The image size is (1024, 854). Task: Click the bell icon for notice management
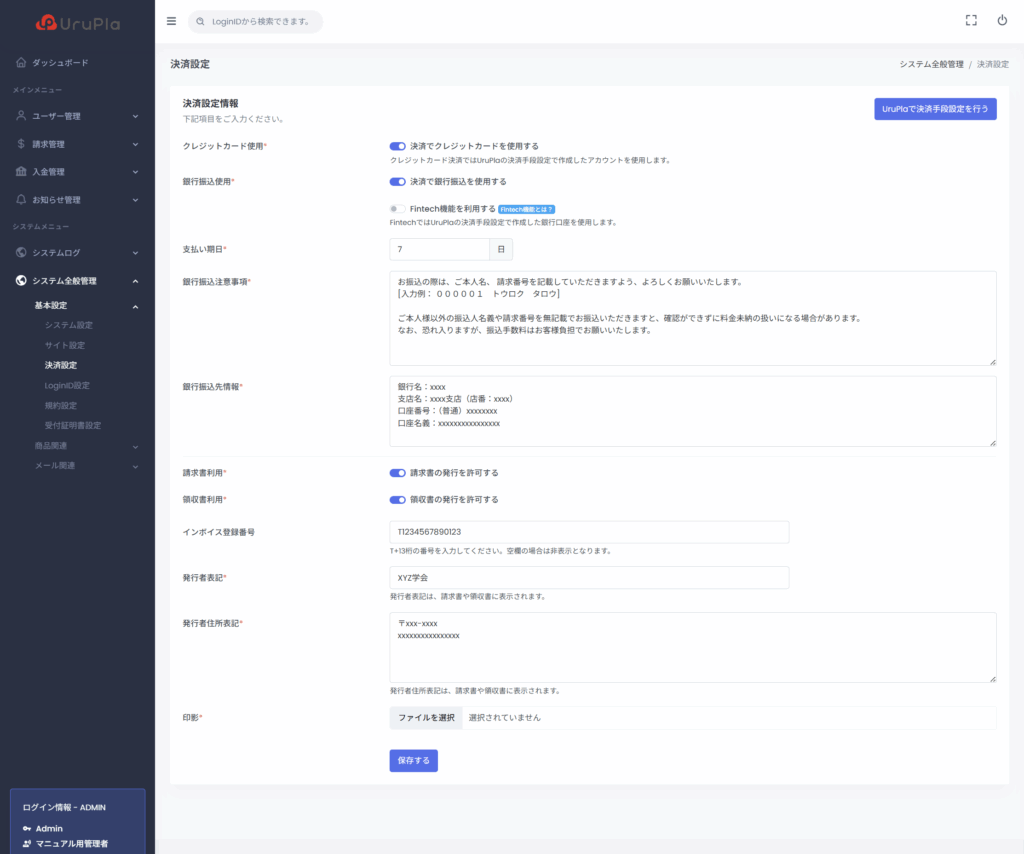21,200
